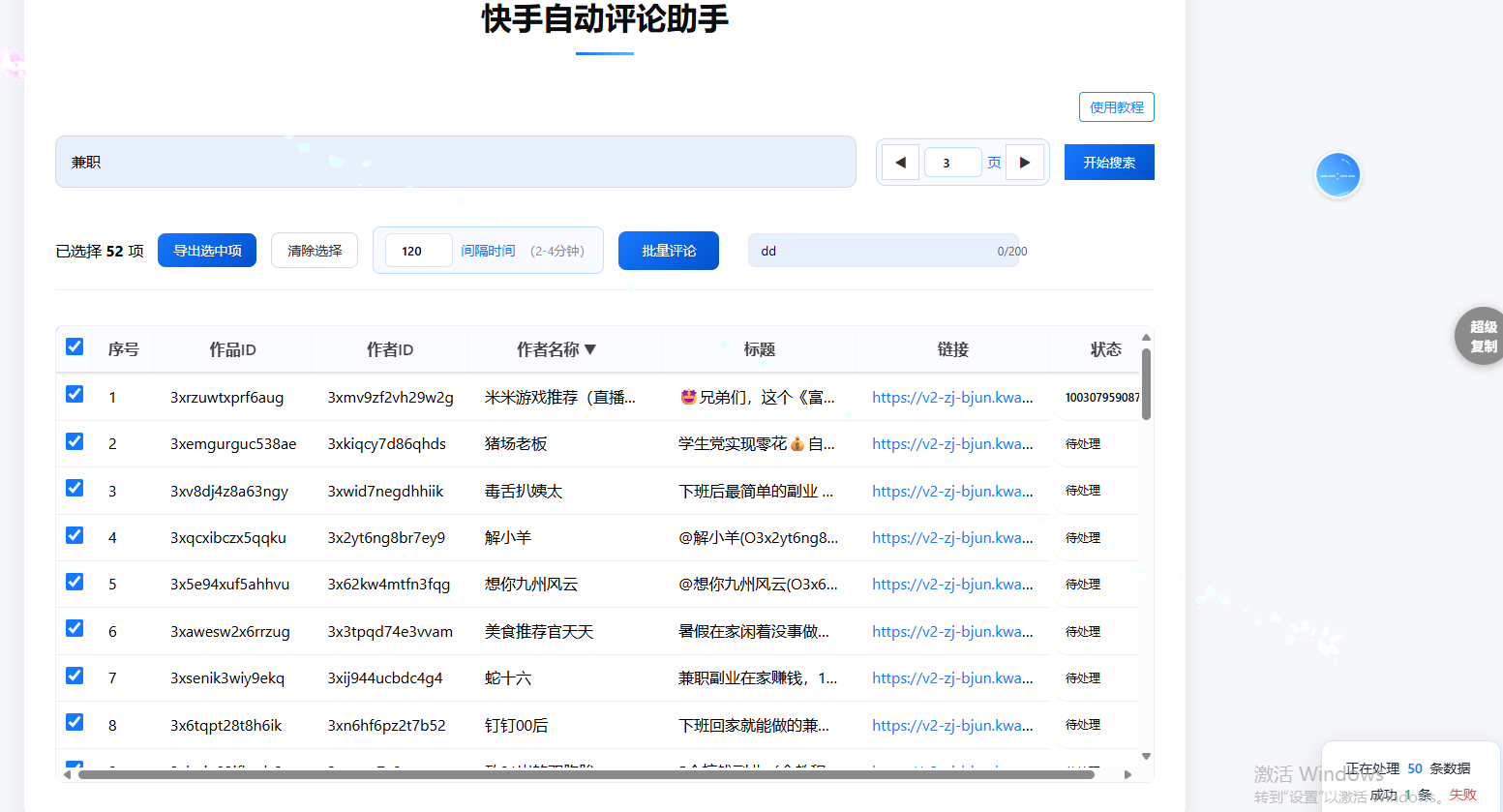Click the next page arrow button
The height and width of the screenshot is (812, 1503).
pos(1025,163)
